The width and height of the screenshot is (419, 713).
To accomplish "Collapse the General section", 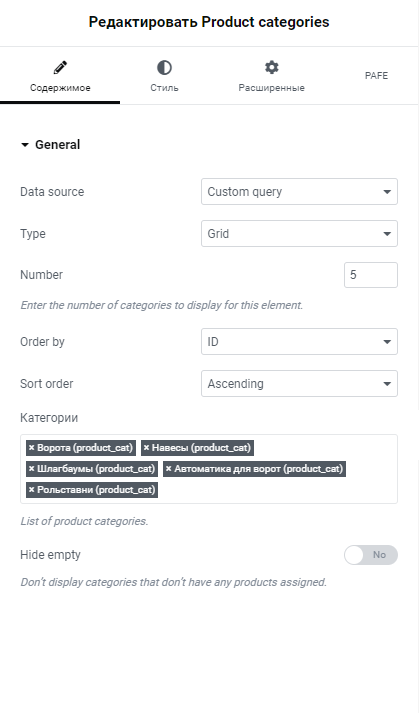I will point(50,145).
